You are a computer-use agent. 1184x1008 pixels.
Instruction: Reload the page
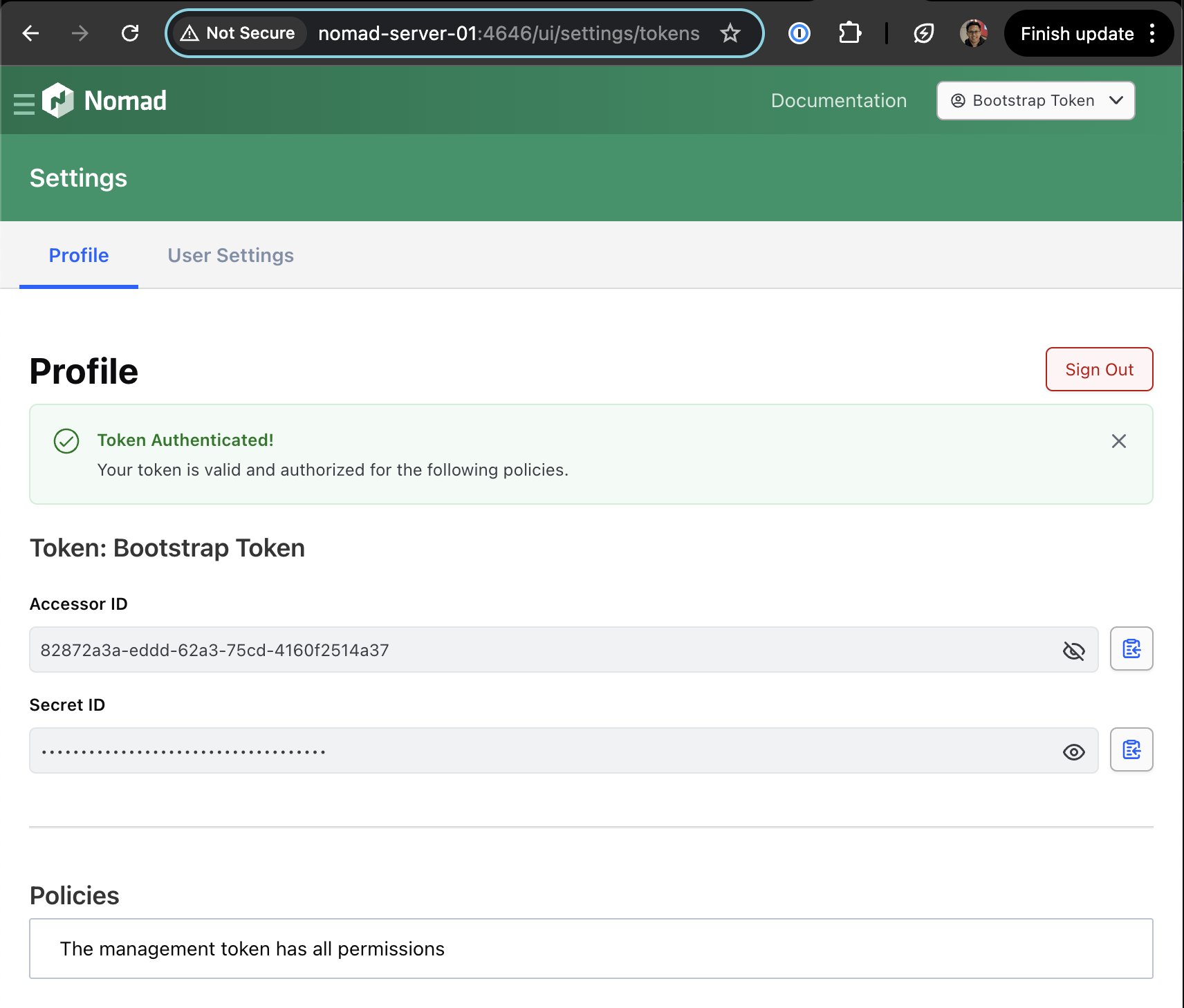coord(130,33)
